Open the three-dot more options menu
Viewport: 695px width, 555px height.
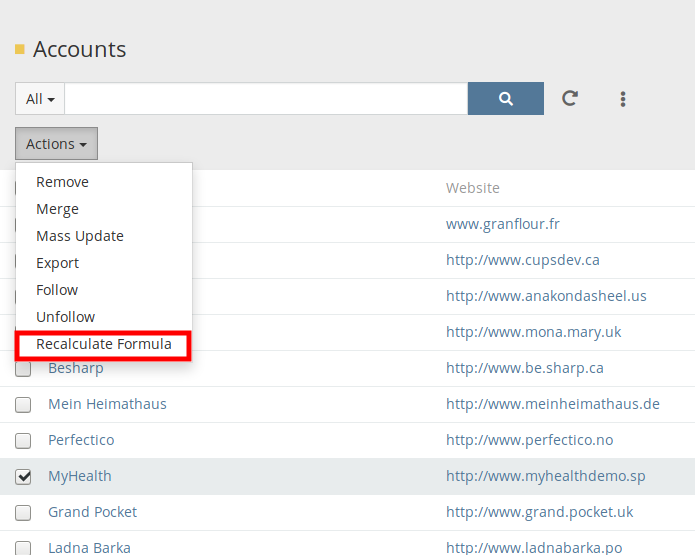pyautogui.click(x=623, y=99)
